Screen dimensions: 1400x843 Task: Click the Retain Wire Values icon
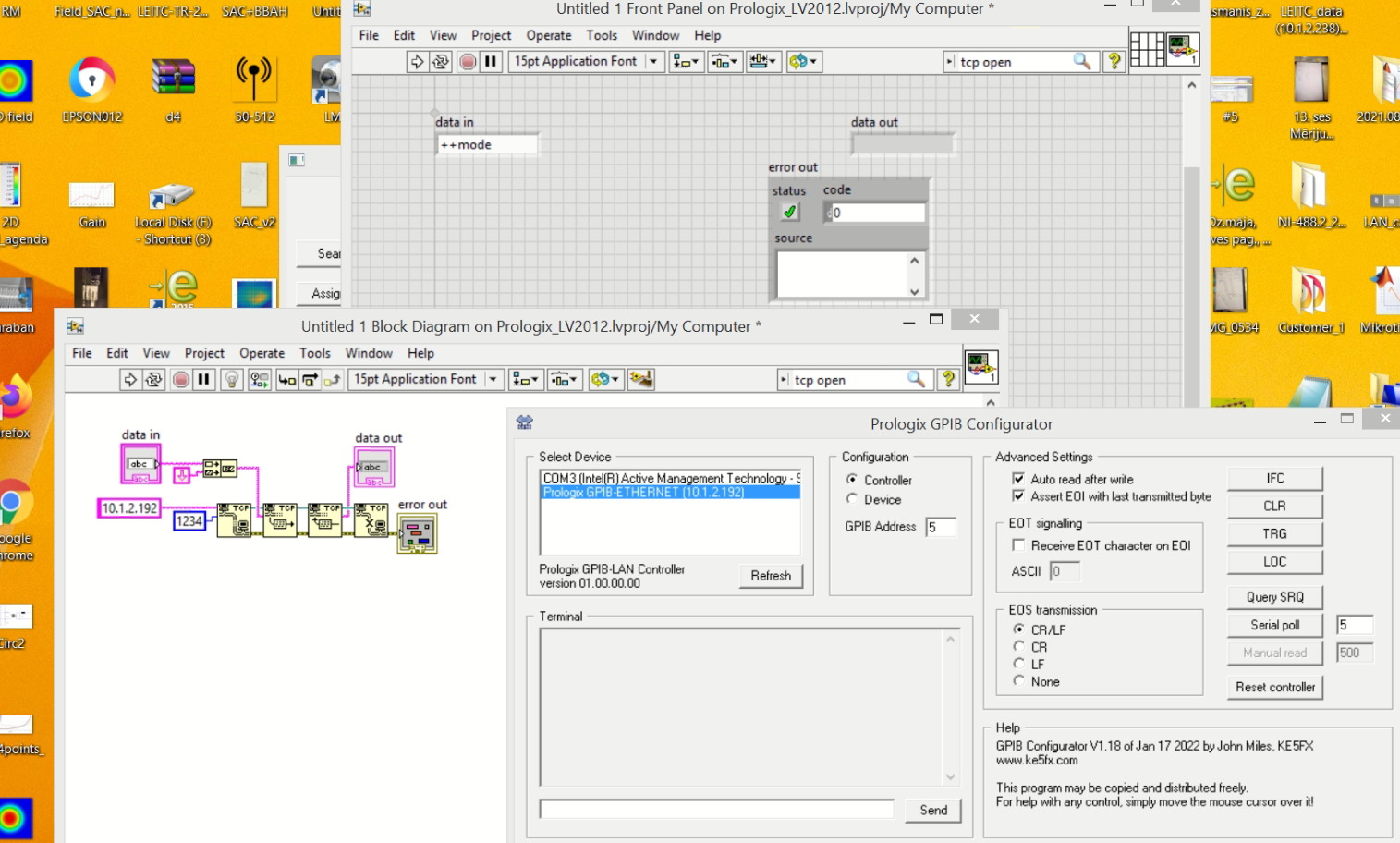pyautogui.click(x=258, y=379)
